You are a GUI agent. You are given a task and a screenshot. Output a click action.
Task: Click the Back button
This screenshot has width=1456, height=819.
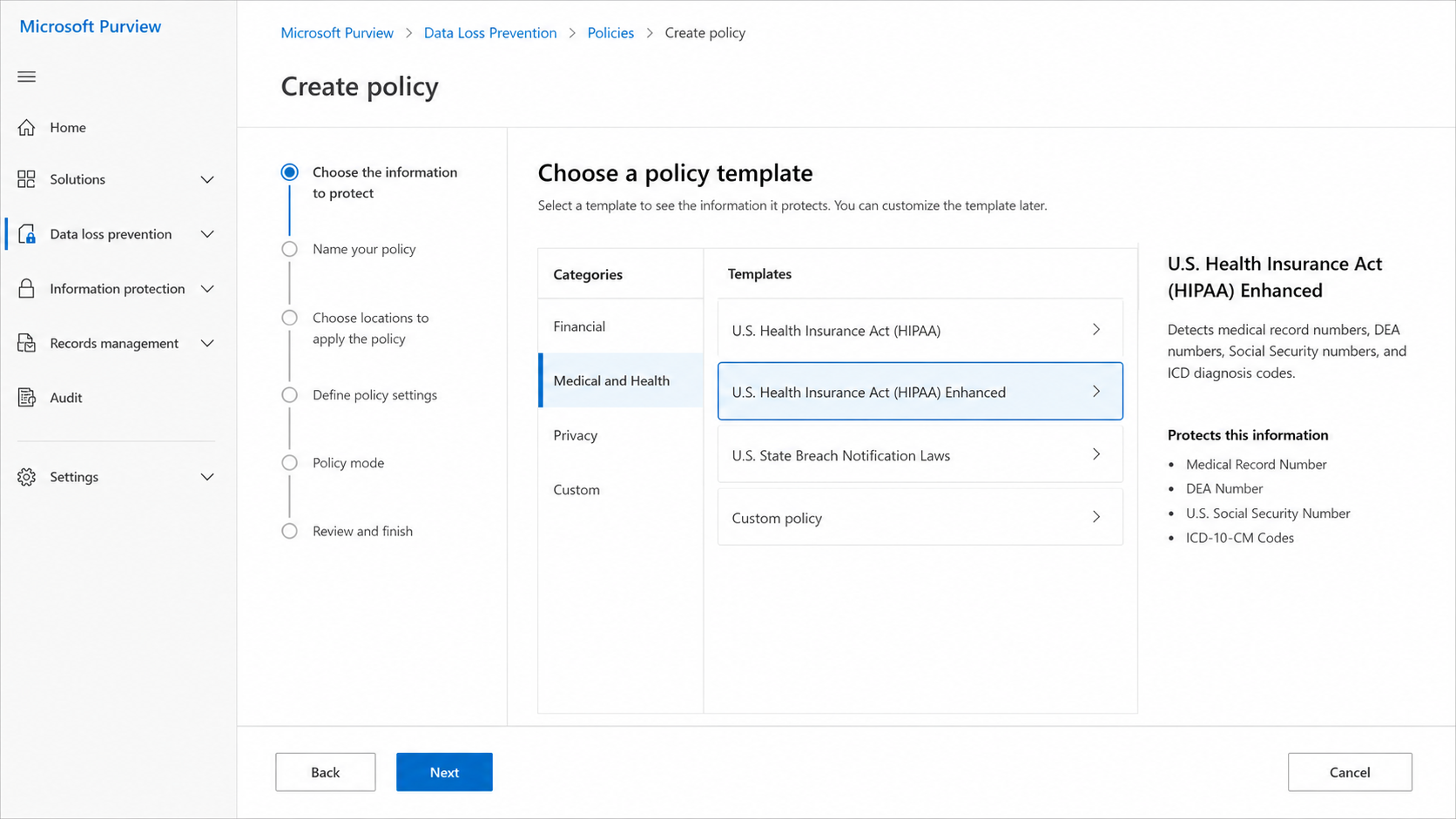[326, 772]
